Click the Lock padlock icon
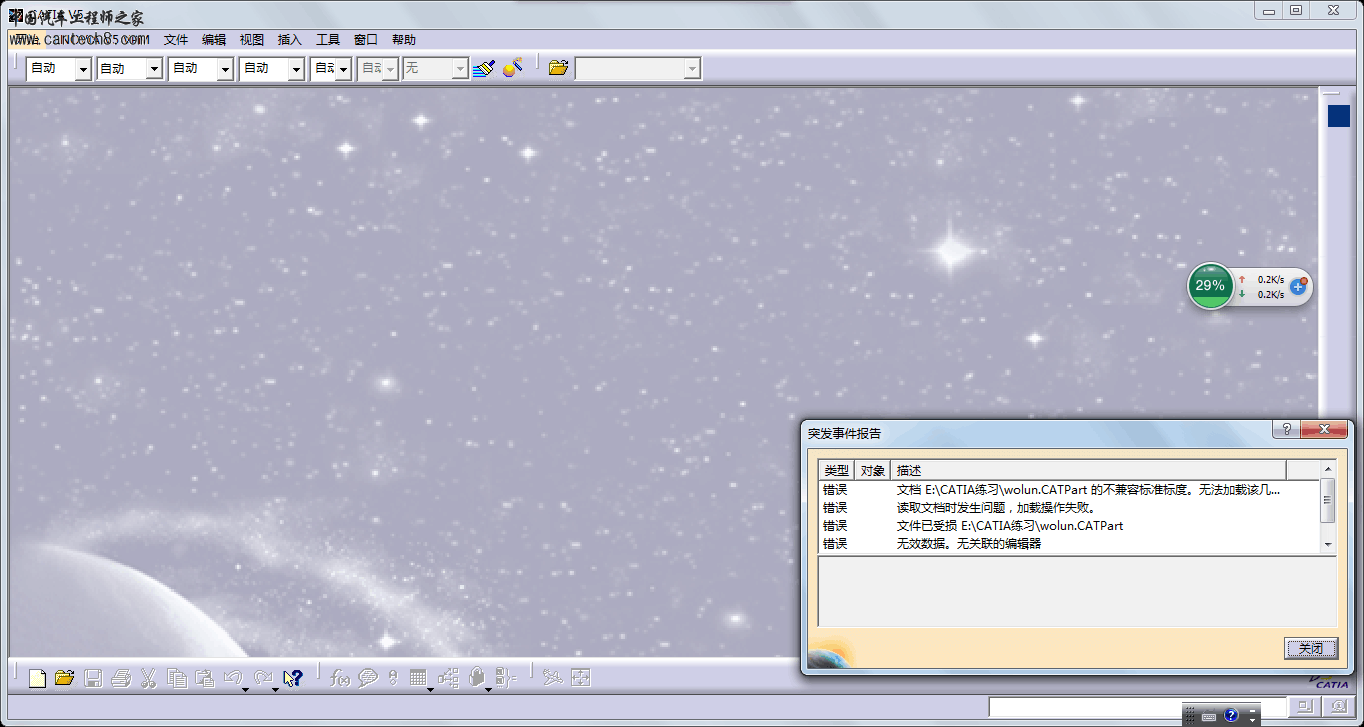 tap(477, 677)
